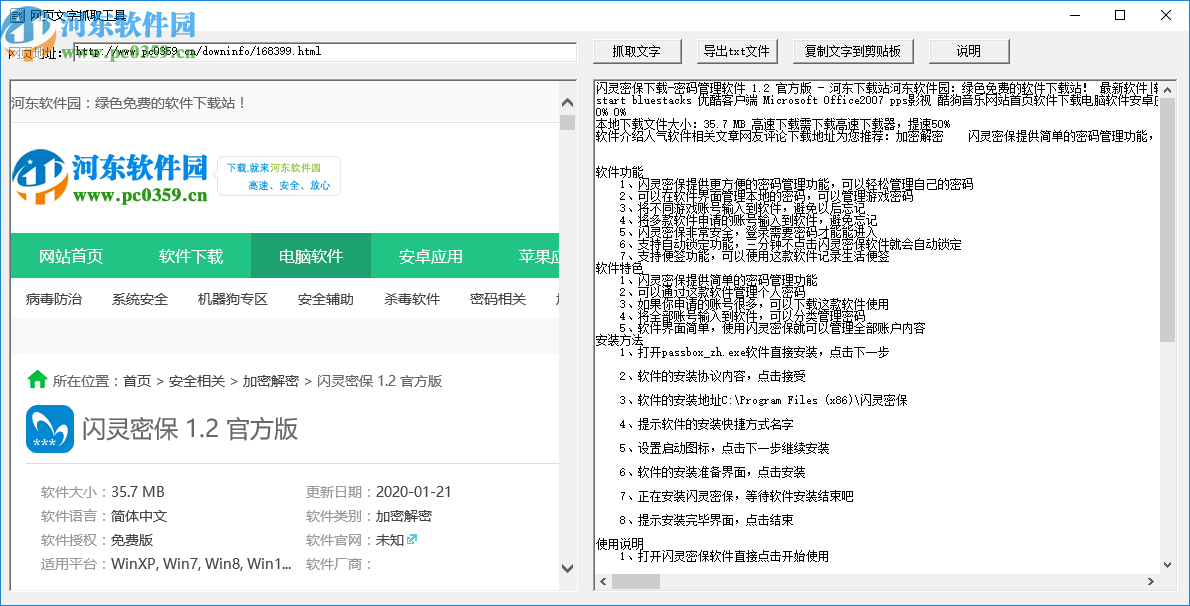Switch to the 软件下载 navigation tab
1190x606 pixels.
pyautogui.click(x=190, y=256)
